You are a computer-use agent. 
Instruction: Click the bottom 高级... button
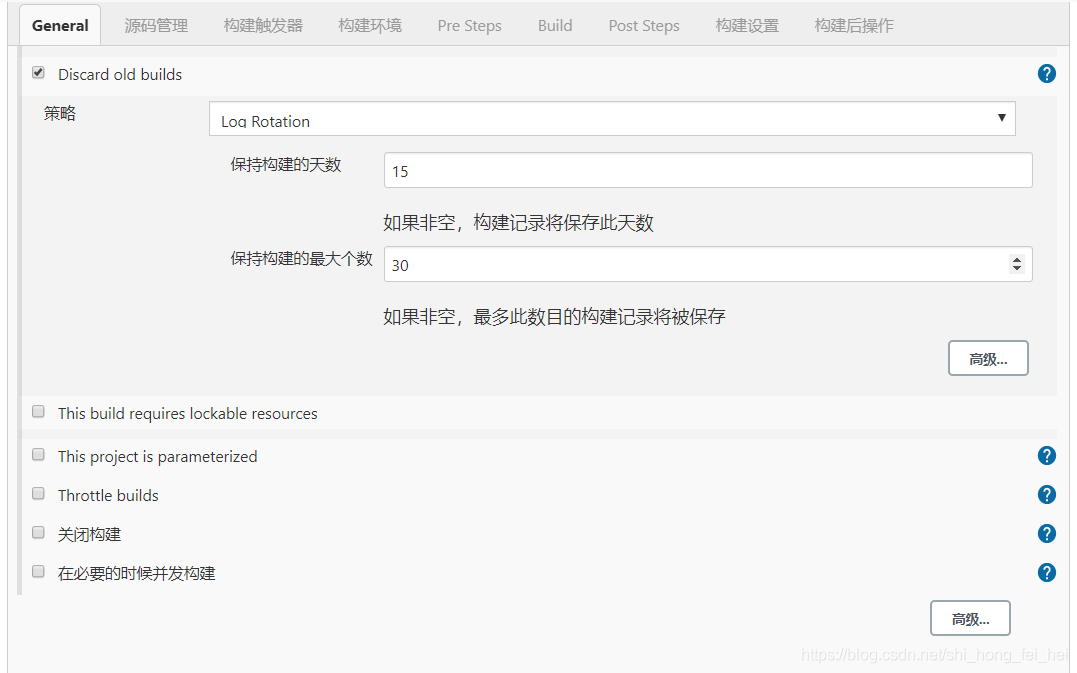point(970,618)
